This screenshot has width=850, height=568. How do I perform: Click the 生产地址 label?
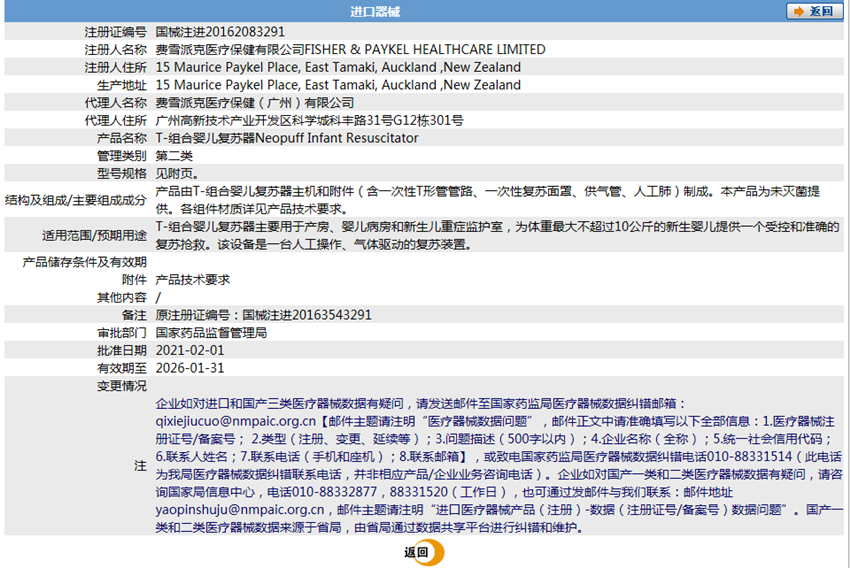[x=122, y=85]
